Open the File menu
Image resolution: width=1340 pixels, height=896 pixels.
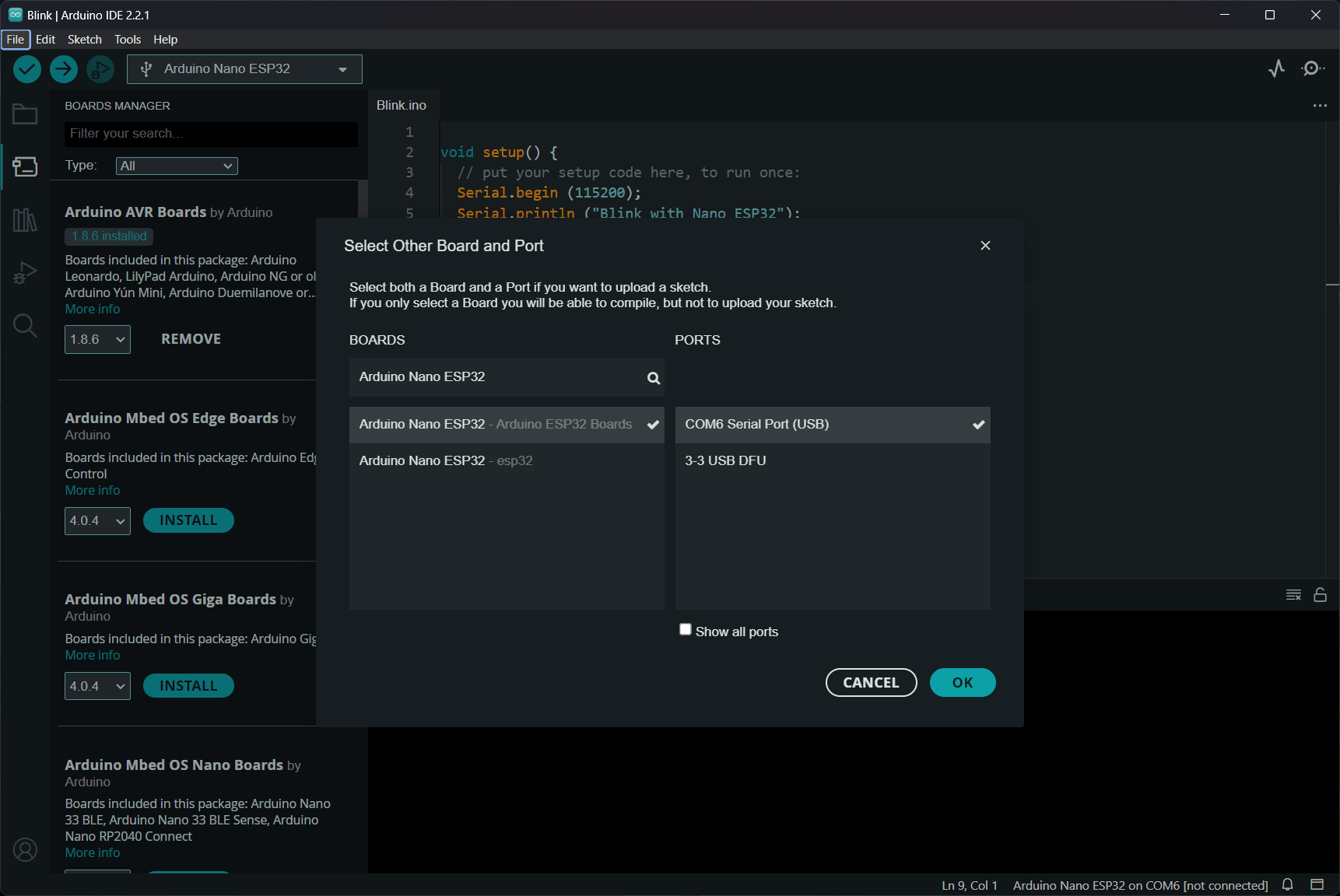click(x=16, y=40)
